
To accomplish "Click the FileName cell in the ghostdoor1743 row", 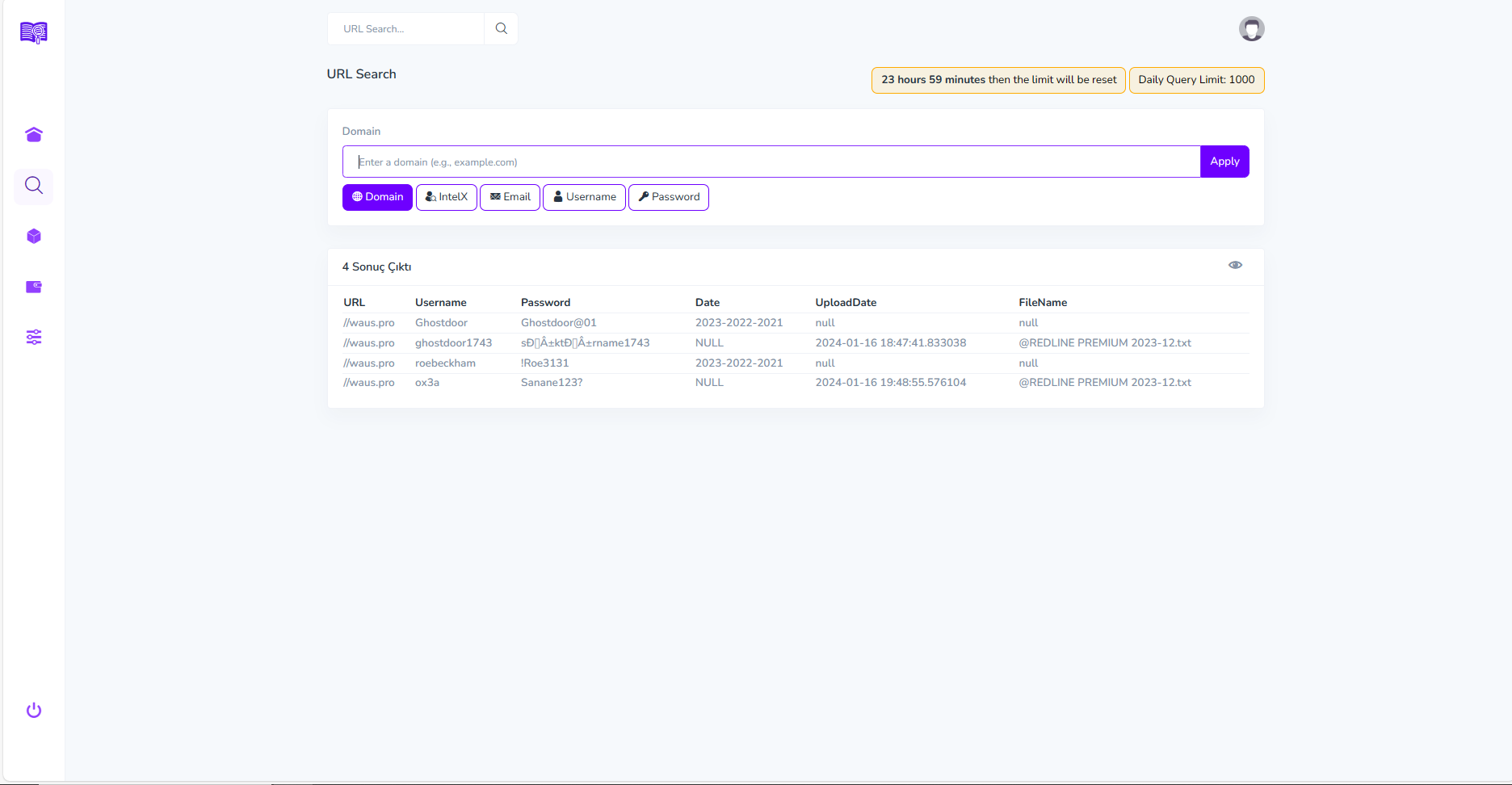I will pyautogui.click(x=1105, y=343).
